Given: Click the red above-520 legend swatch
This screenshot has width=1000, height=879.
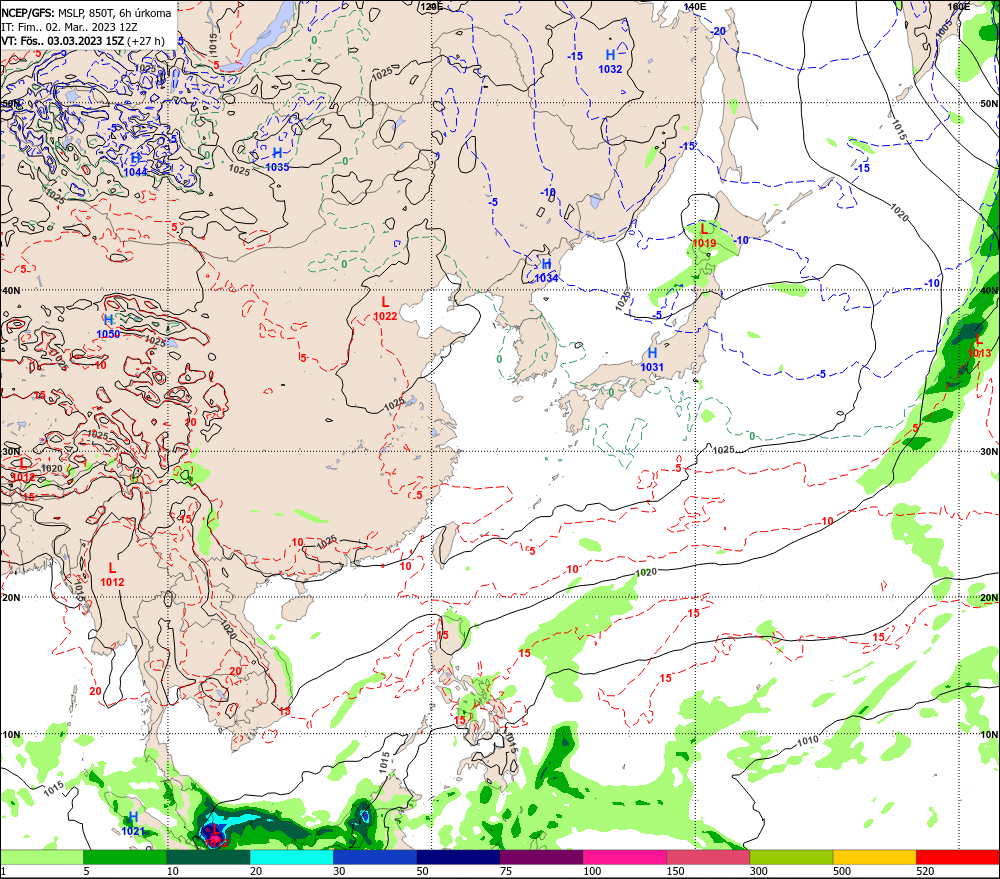Looking at the screenshot, I should pyautogui.click(x=958, y=857).
